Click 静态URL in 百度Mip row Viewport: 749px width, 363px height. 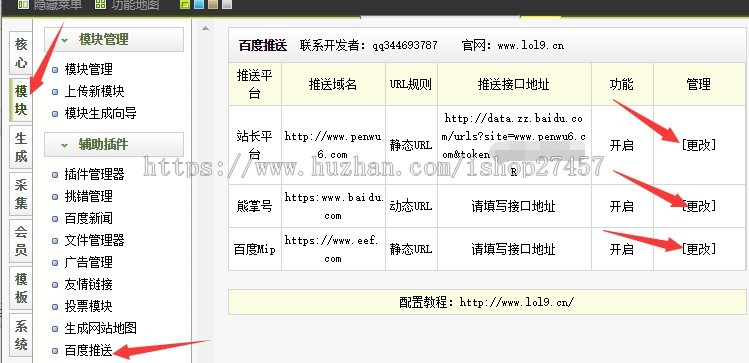click(411, 249)
